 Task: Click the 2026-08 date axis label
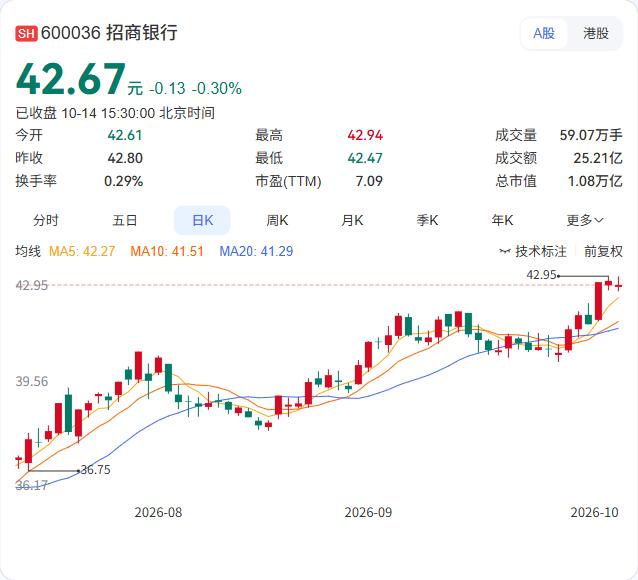pyautogui.click(x=158, y=512)
